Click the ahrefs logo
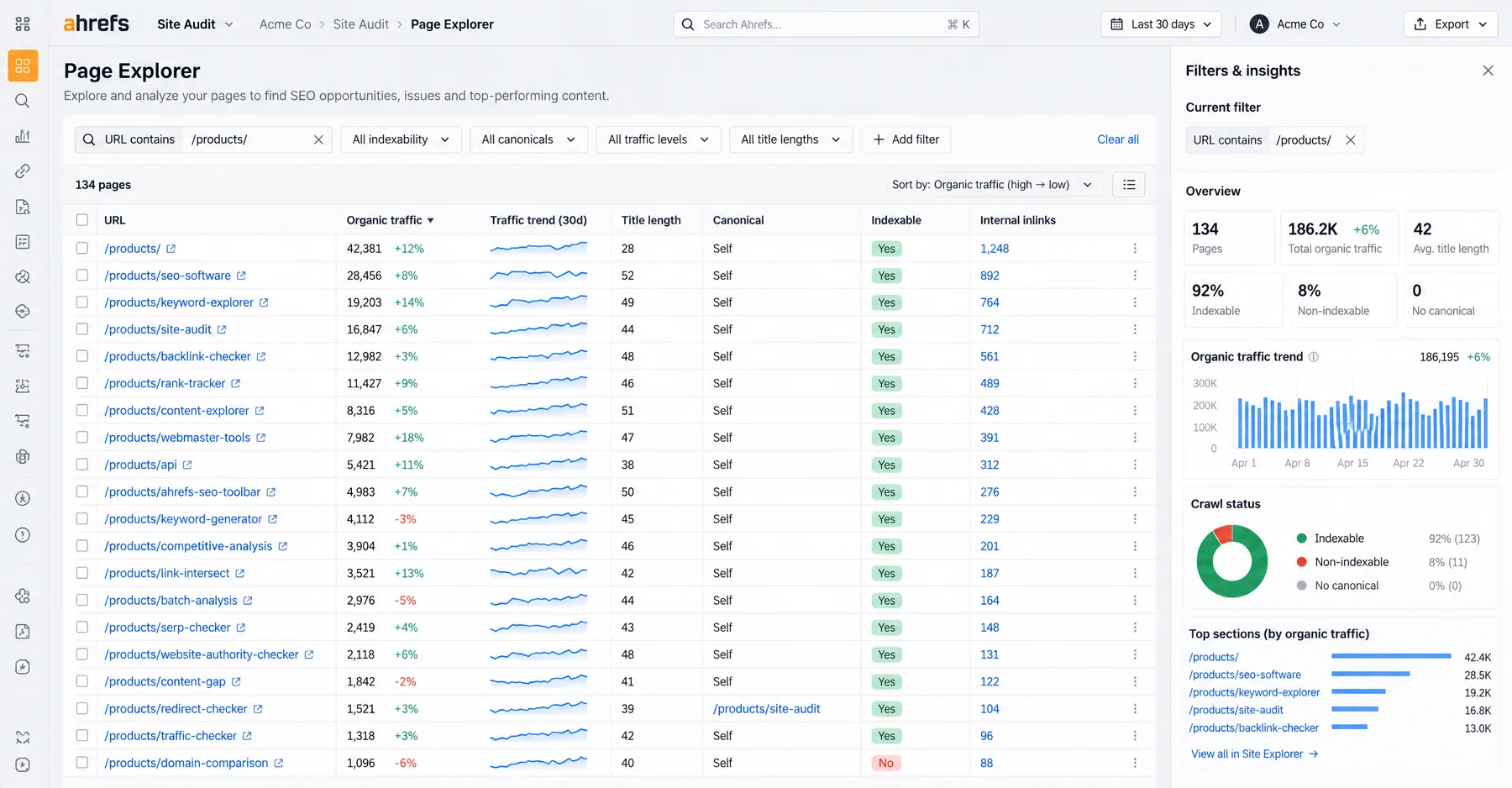 pos(97,24)
